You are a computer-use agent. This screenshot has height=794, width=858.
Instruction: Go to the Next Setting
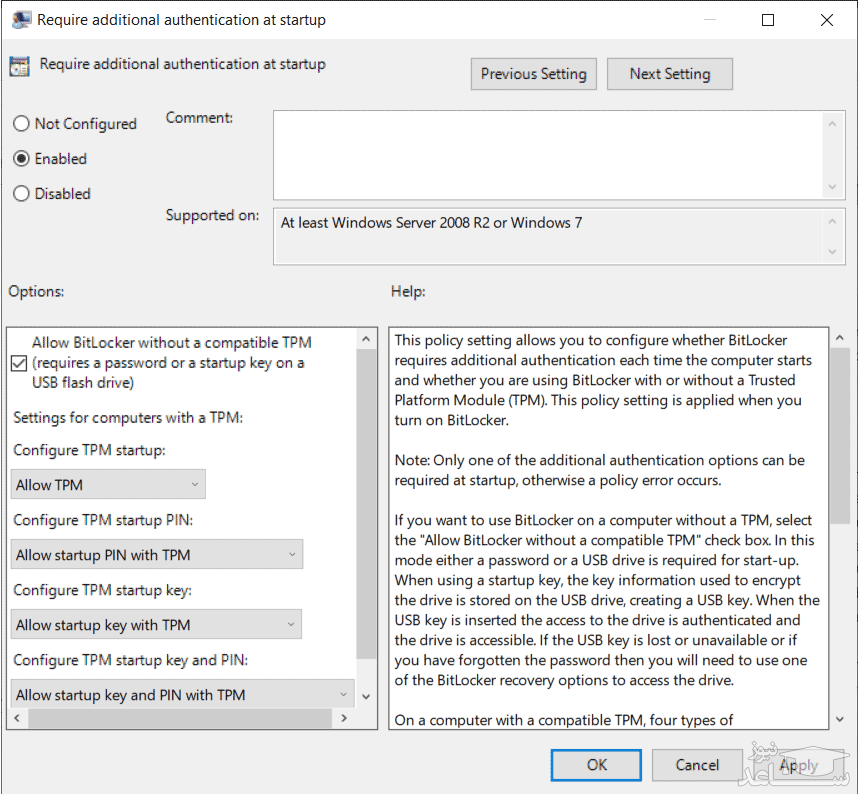click(669, 74)
